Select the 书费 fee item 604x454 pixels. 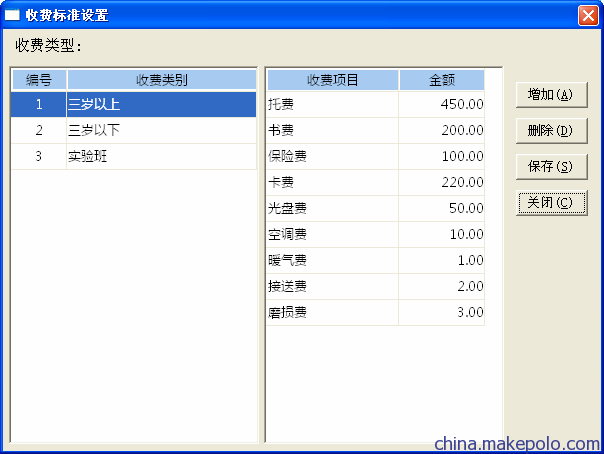click(332, 130)
